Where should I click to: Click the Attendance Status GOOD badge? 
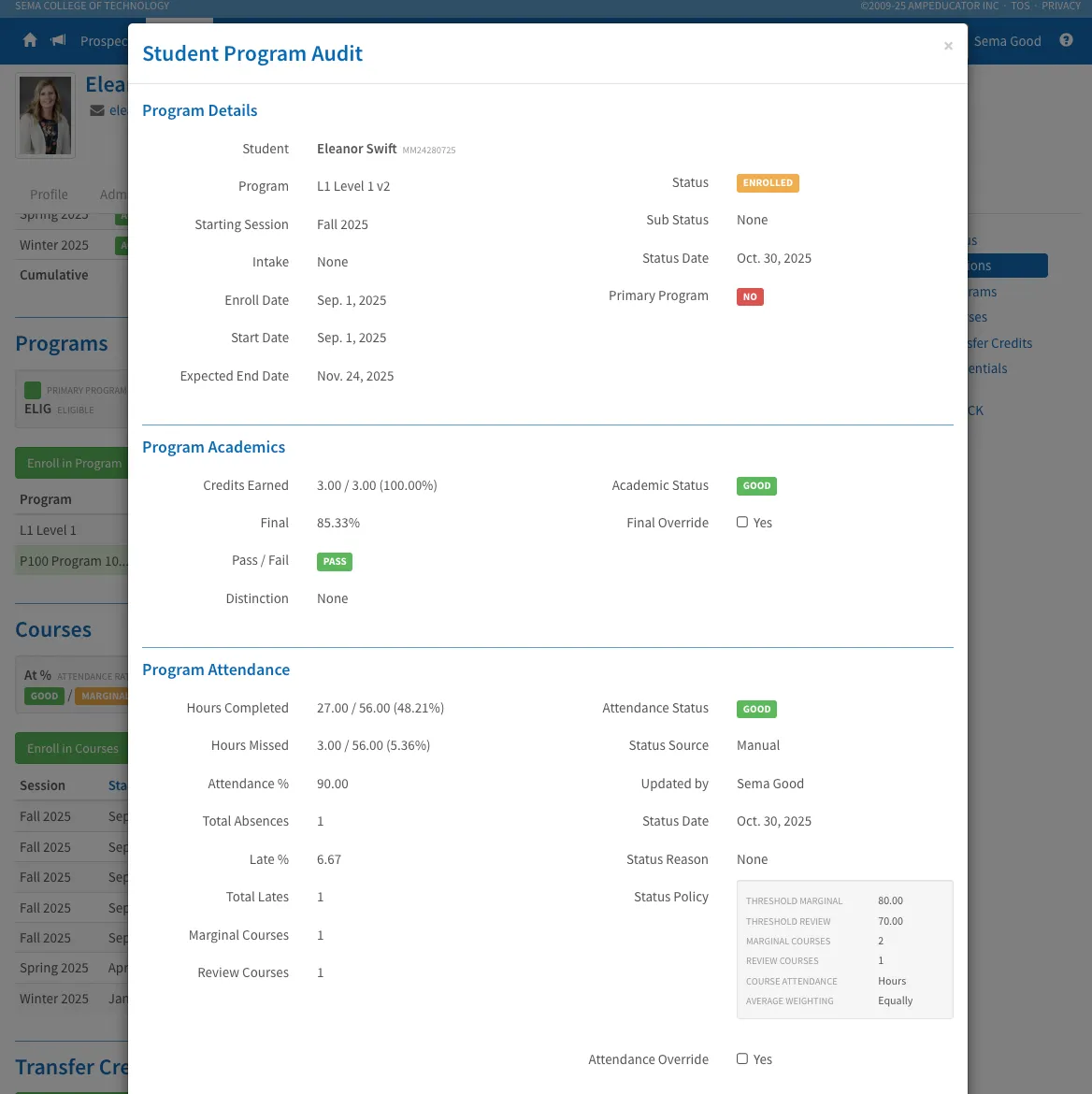point(756,709)
